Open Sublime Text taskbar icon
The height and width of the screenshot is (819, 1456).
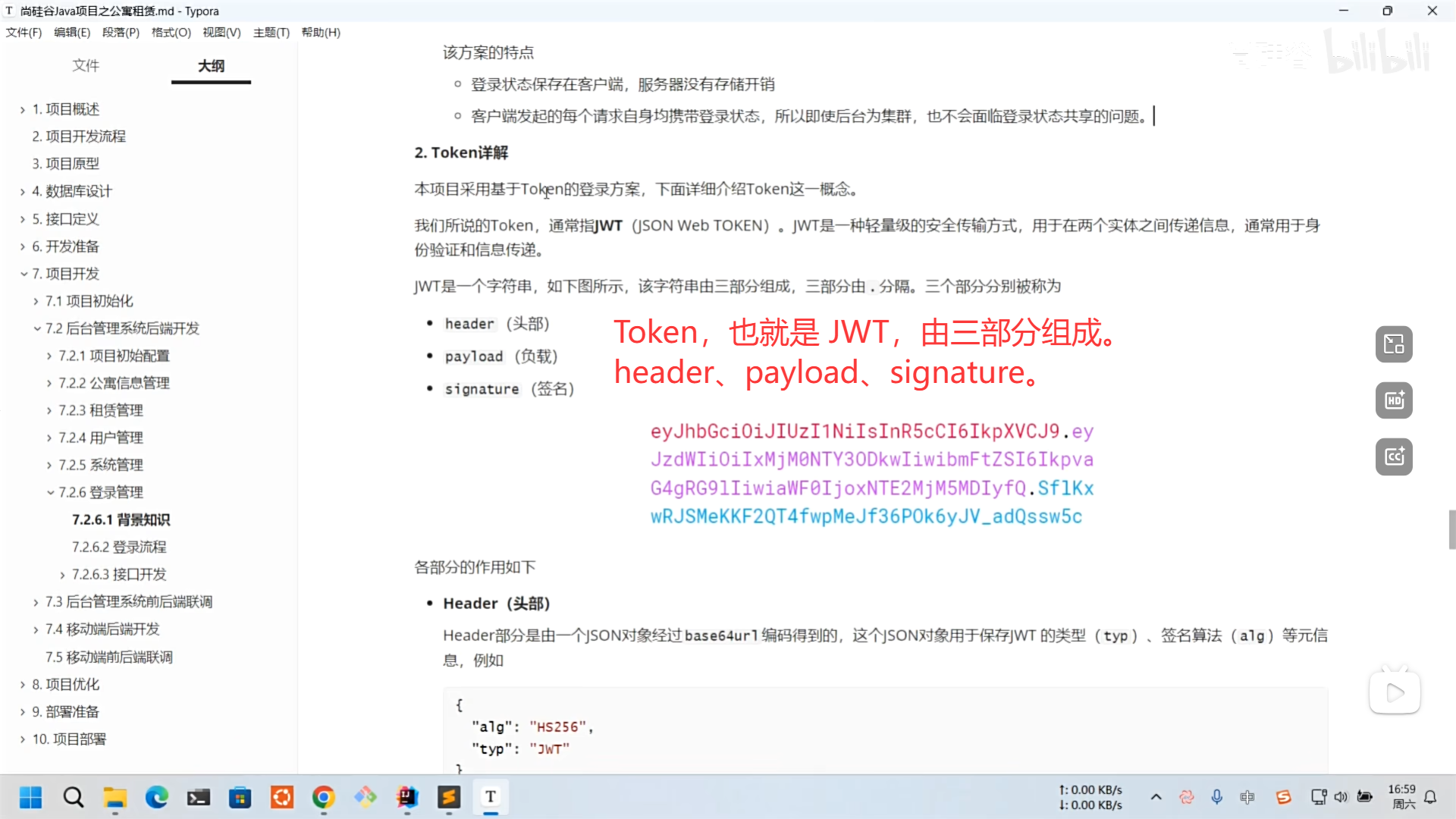[449, 797]
